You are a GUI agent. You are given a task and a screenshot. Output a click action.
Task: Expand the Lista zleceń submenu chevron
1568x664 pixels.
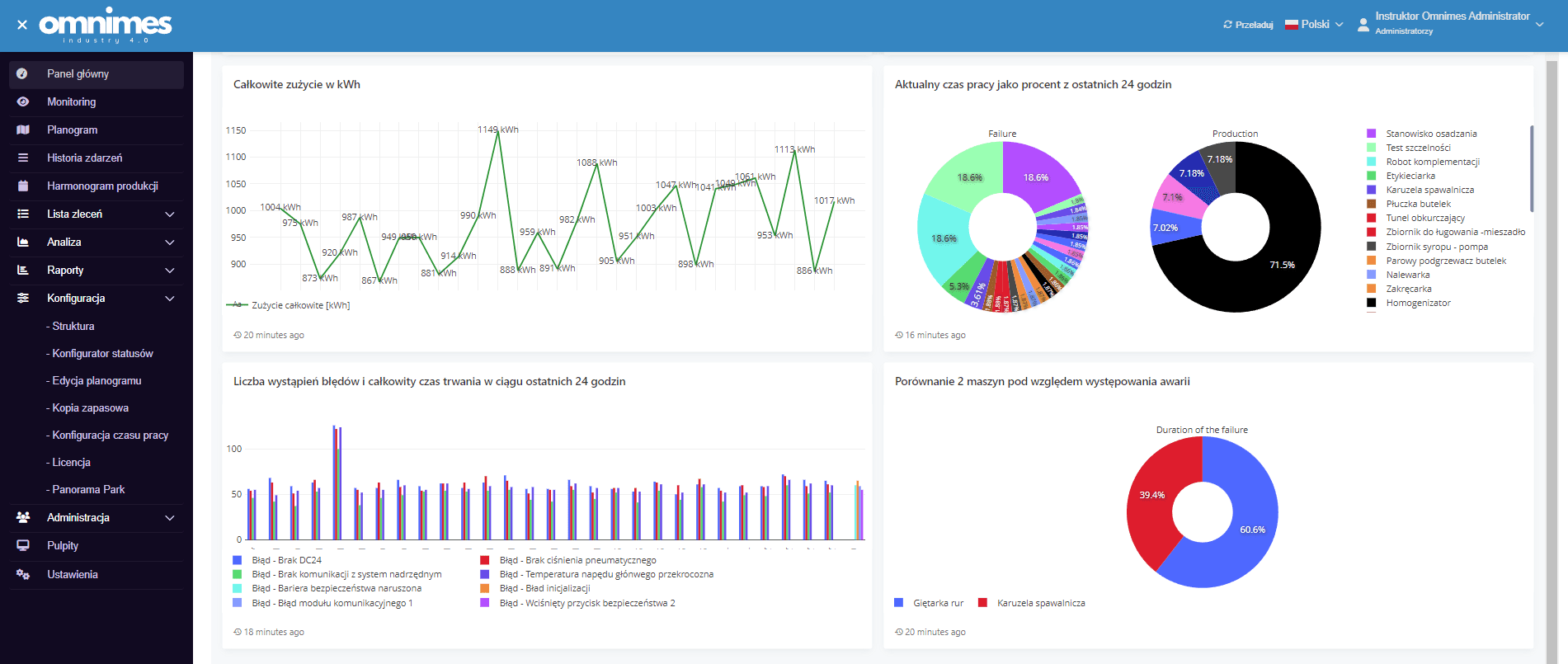click(170, 214)
